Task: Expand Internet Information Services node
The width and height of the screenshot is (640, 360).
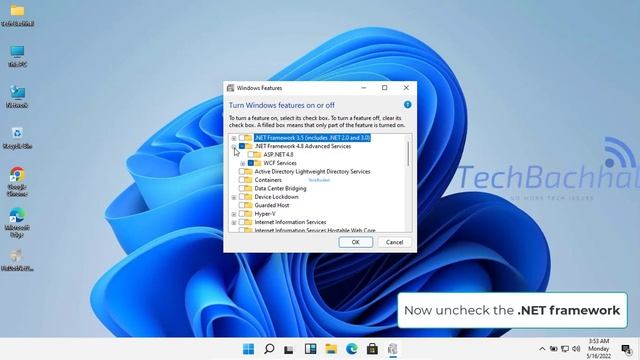Action: pos(234,223)
